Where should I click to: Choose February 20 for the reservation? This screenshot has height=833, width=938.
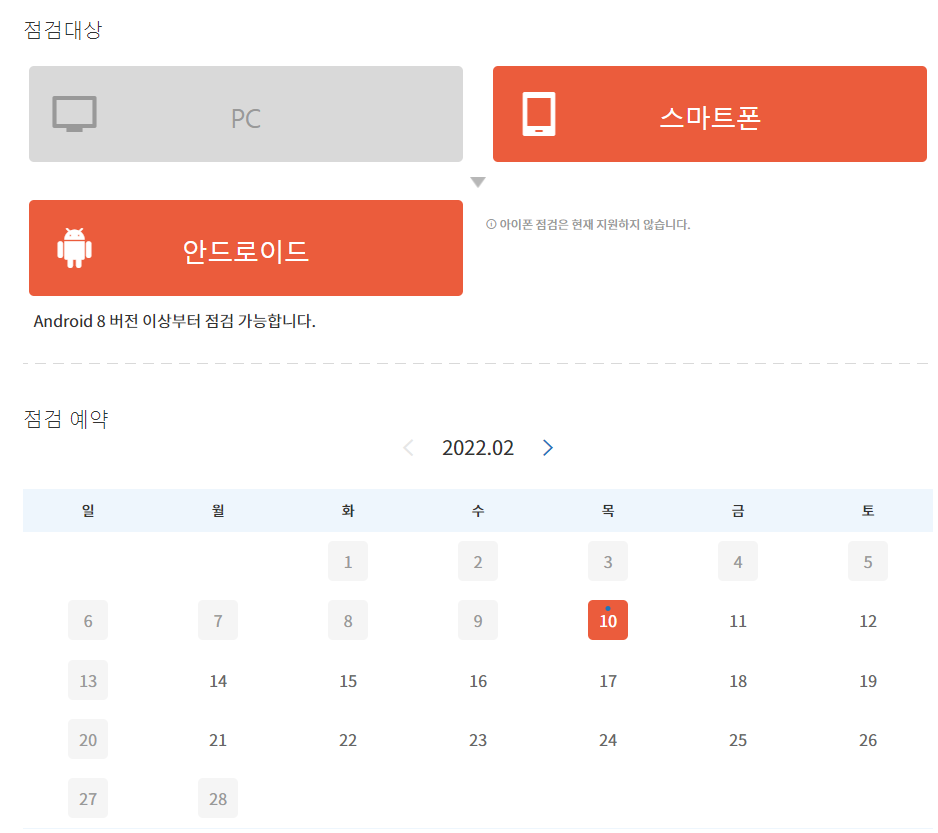coord(88,739)
